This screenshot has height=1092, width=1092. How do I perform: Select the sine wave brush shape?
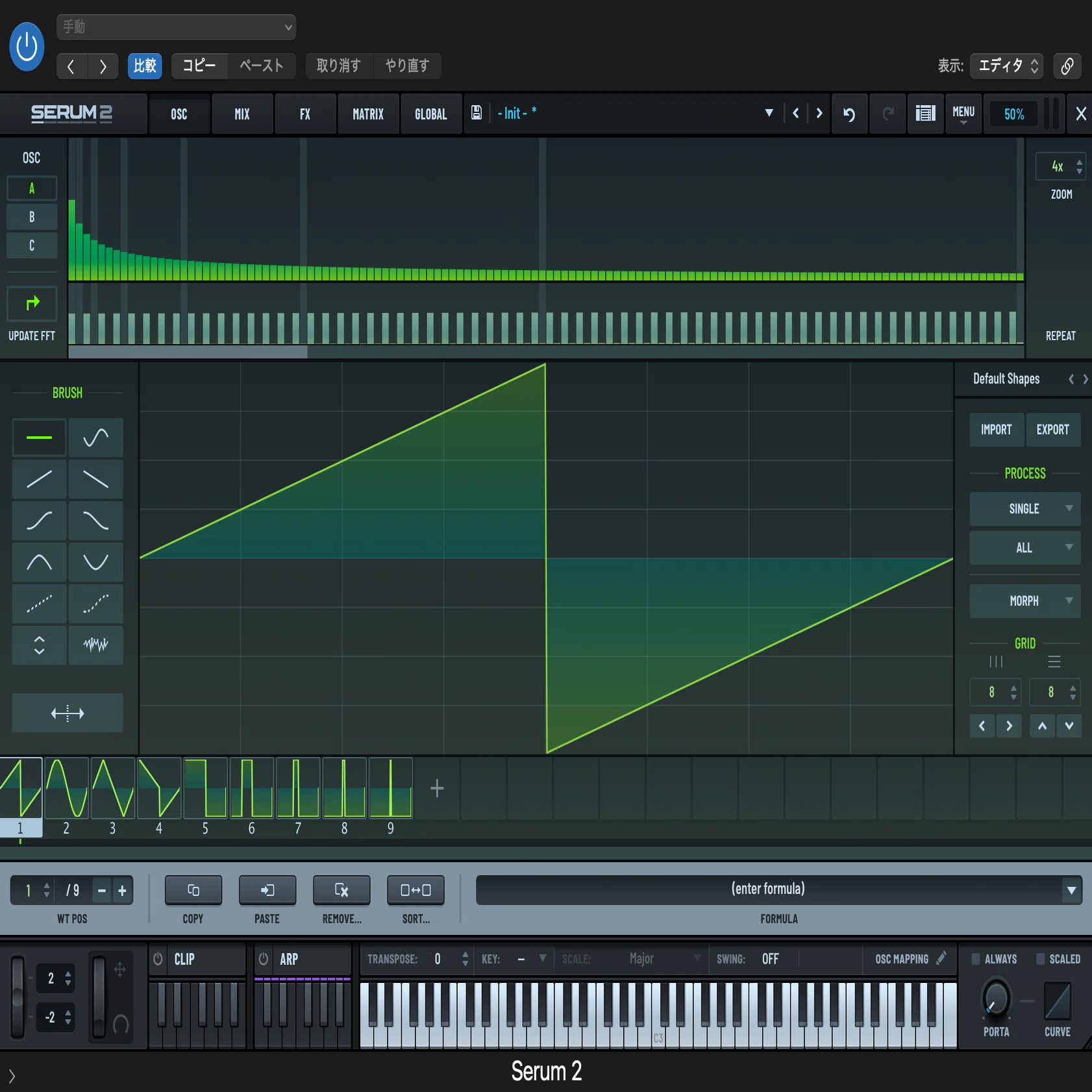(x=95, y=438)
